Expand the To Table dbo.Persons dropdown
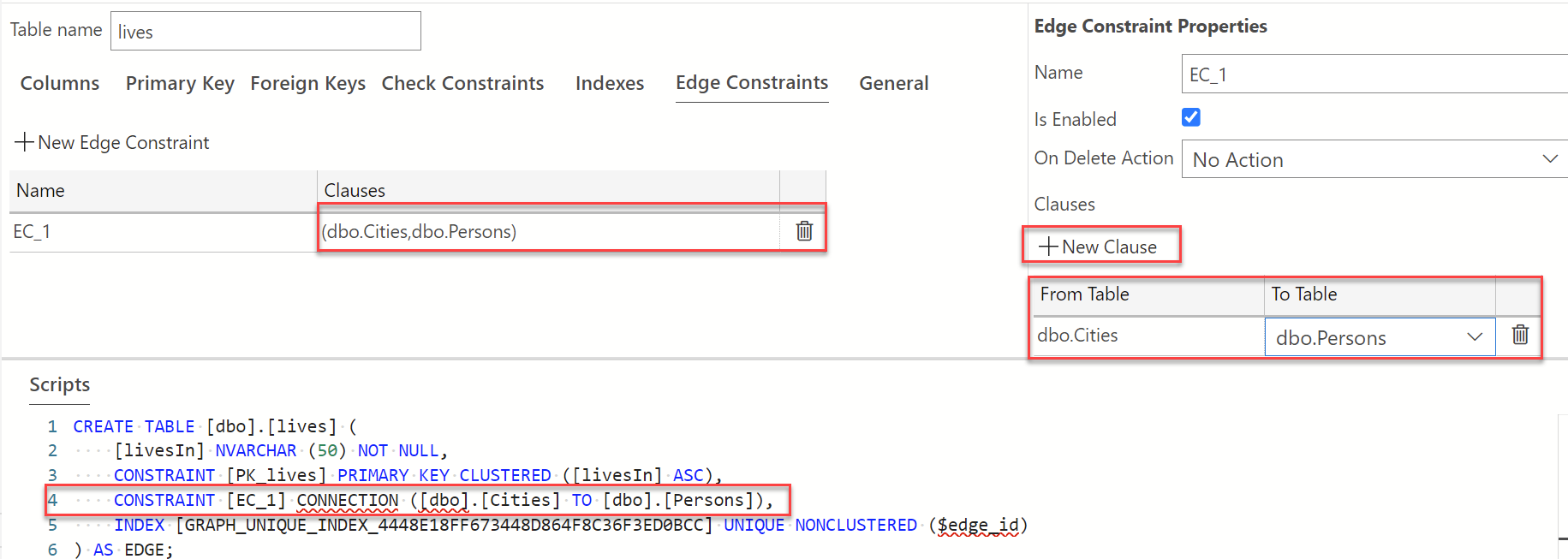 pos(1380,337)
